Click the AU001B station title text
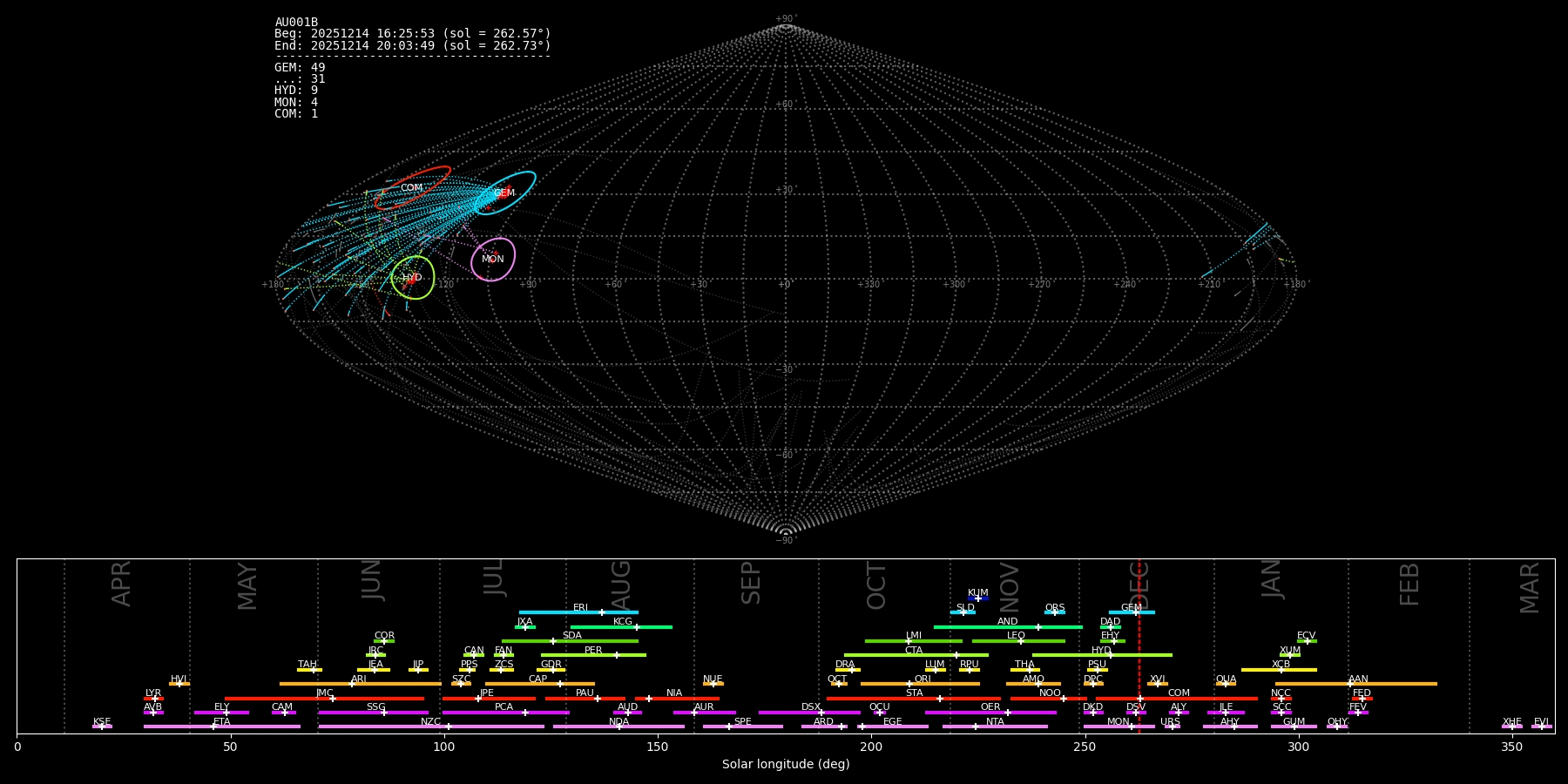 tap(296, 23)
